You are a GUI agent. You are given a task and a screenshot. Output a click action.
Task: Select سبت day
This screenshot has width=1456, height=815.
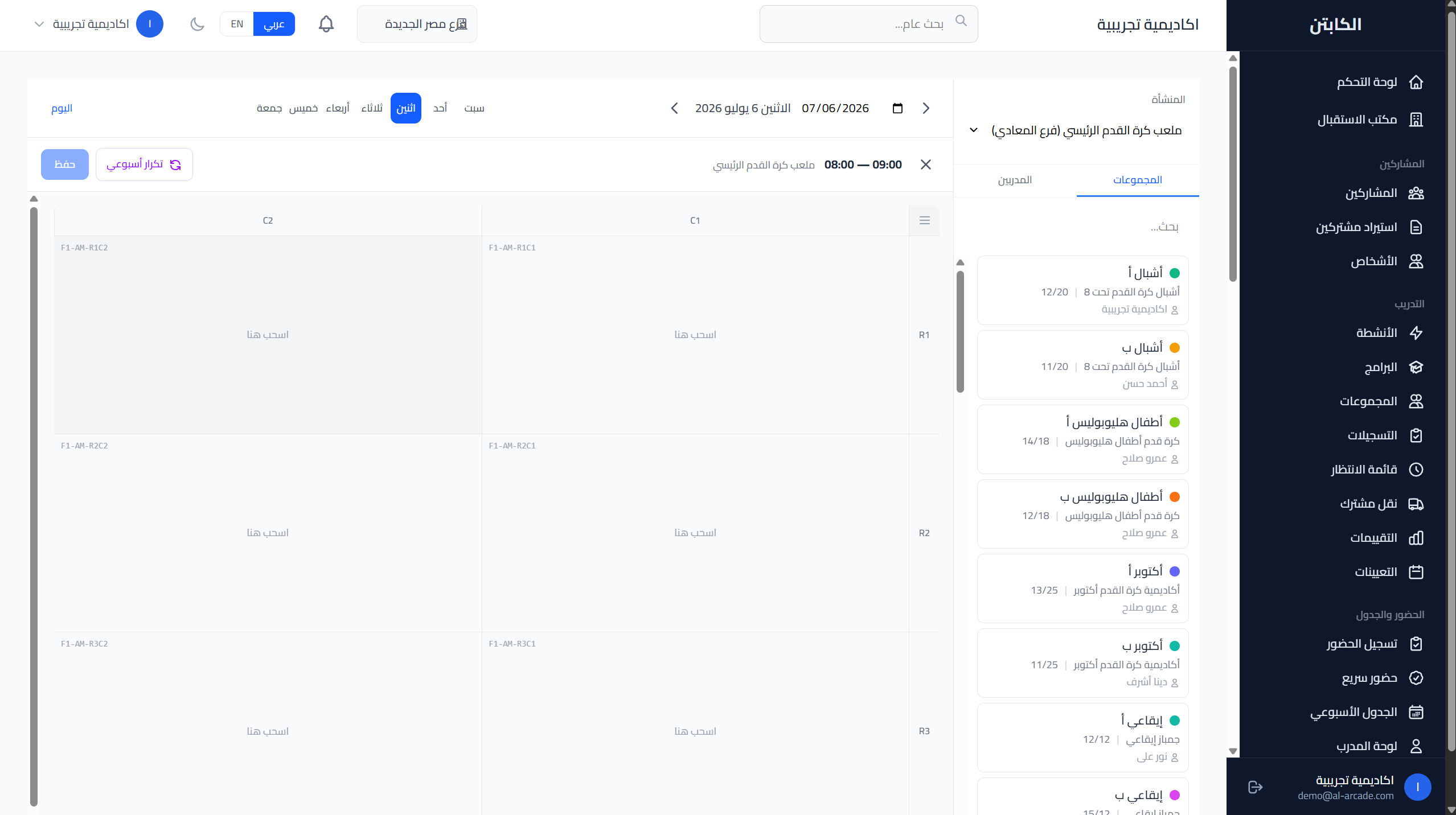(474, 108)
